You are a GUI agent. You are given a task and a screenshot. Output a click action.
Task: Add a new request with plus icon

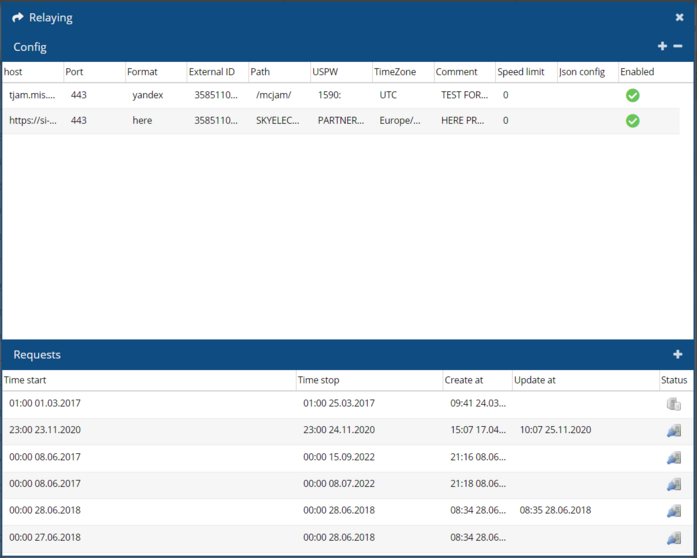678,355
